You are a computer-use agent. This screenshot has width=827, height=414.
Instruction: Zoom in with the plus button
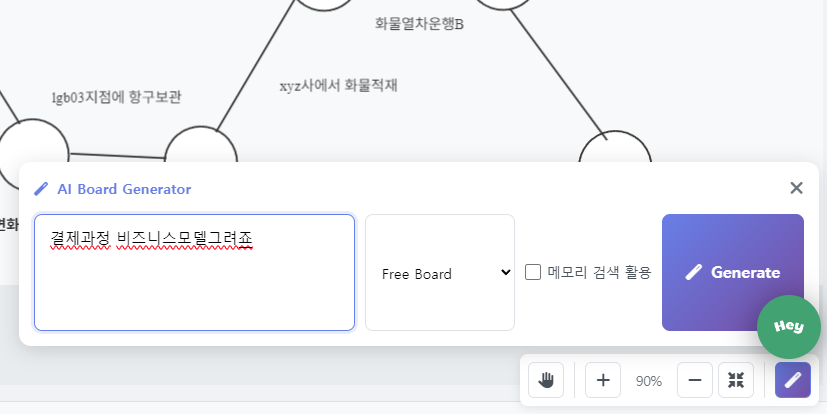(x=602, y=380)
